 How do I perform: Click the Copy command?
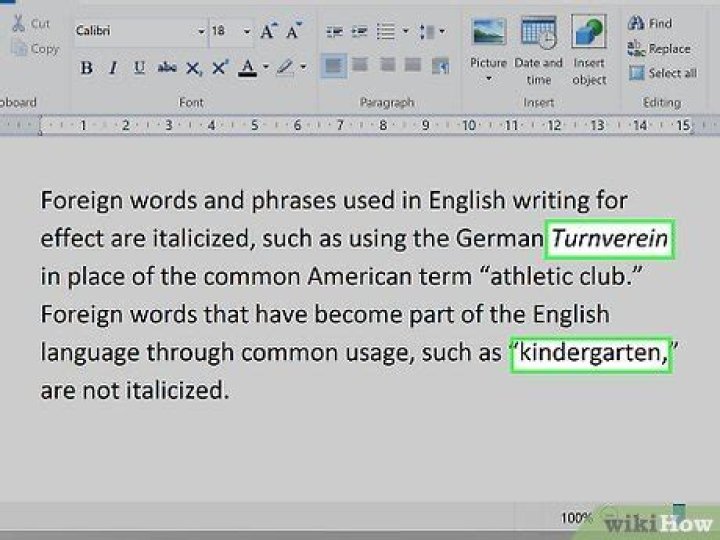(36, 49)
